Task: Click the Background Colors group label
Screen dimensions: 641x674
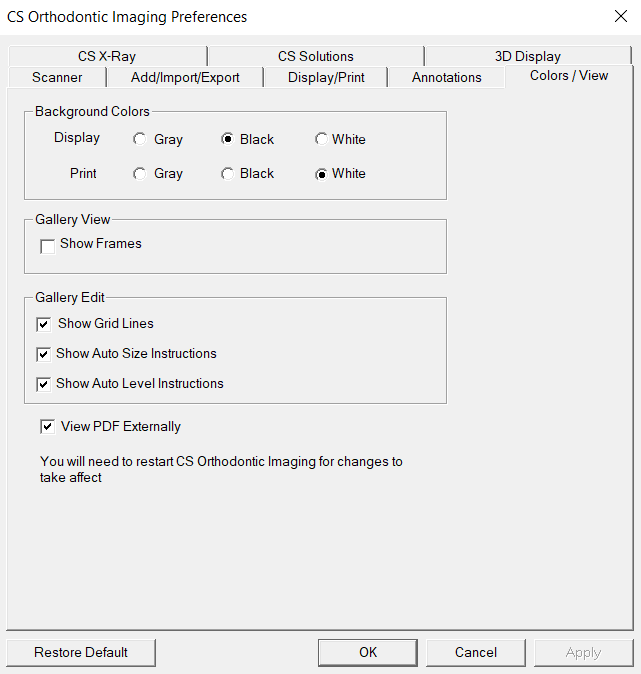Action: pos(92,111)
